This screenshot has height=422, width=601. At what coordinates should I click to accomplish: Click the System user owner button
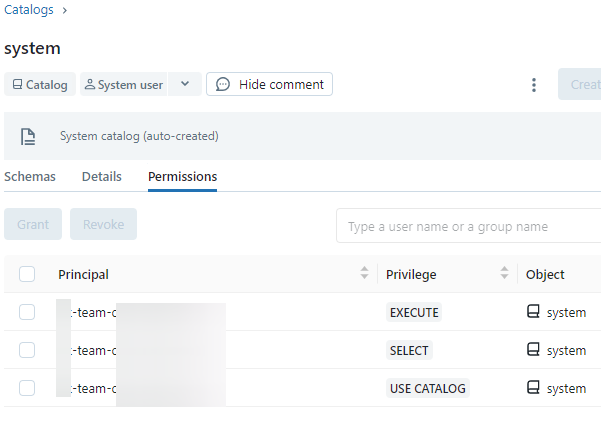pos(123,85)
